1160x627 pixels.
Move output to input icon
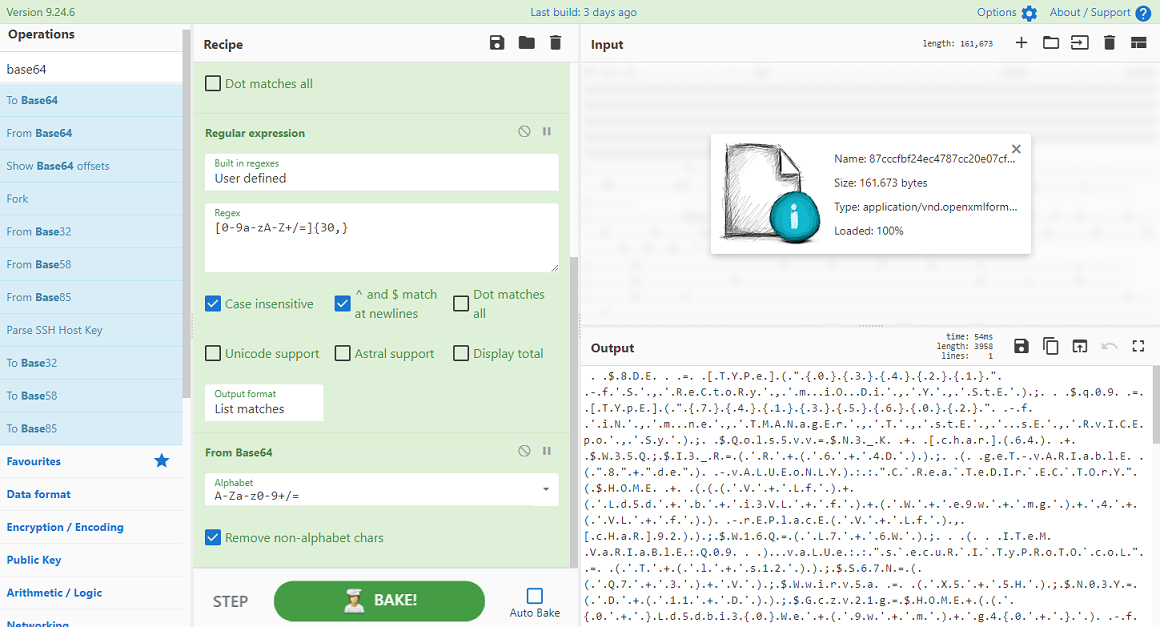[x=1080, y=346]
